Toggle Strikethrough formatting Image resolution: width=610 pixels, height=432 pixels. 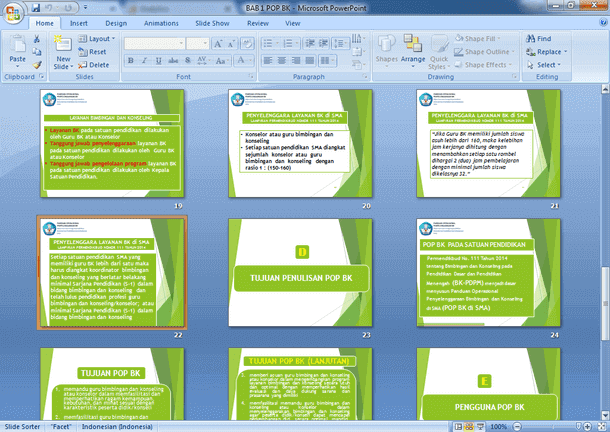[173, 60]
